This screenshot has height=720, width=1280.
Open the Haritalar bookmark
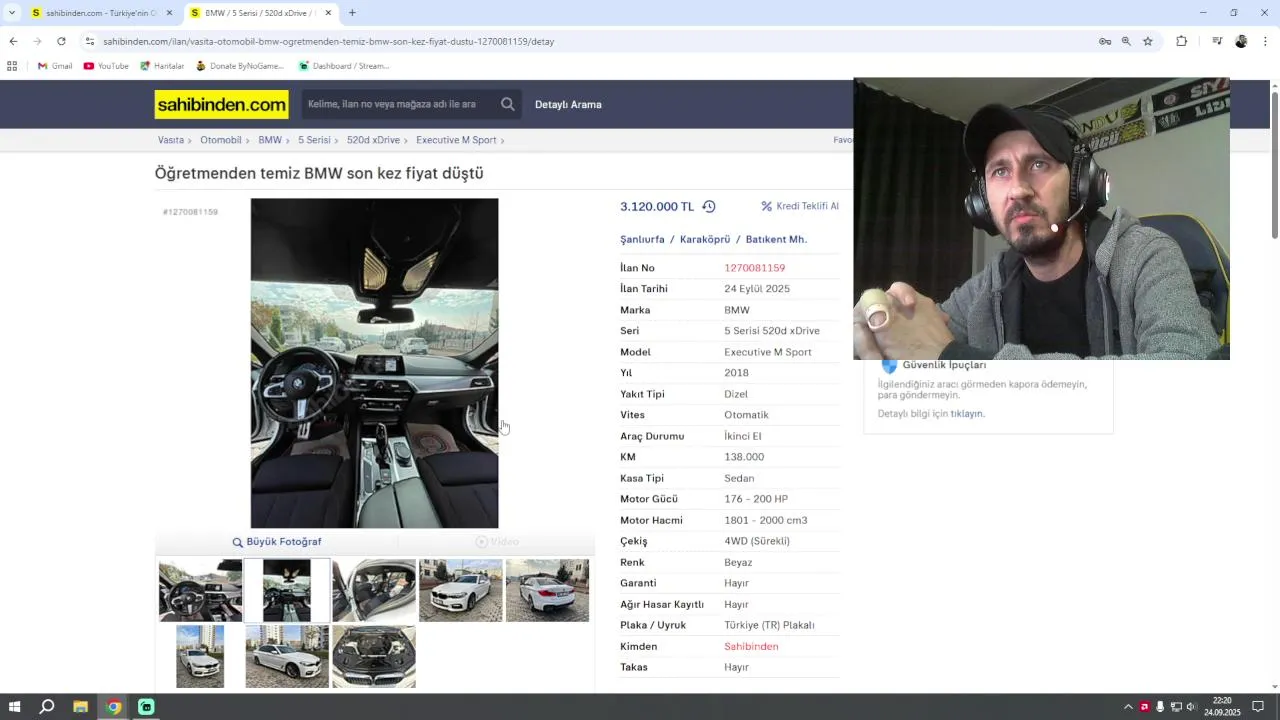pos(162,66)
